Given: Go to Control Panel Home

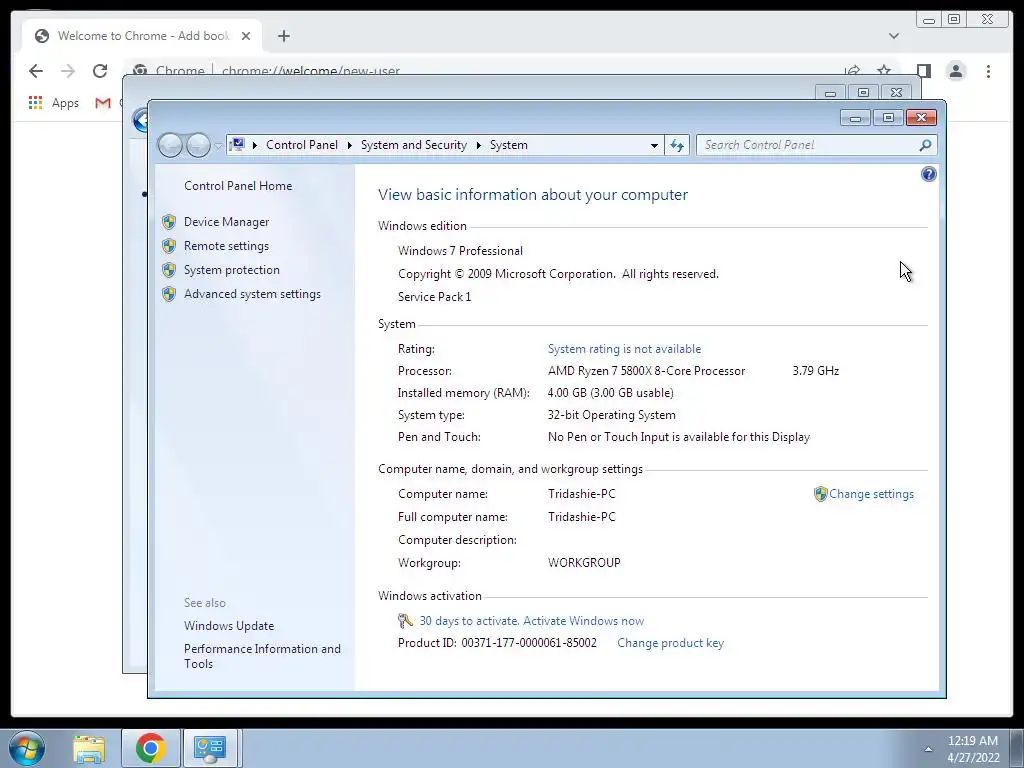Looking at the screenshot, I should pos(238,186).
